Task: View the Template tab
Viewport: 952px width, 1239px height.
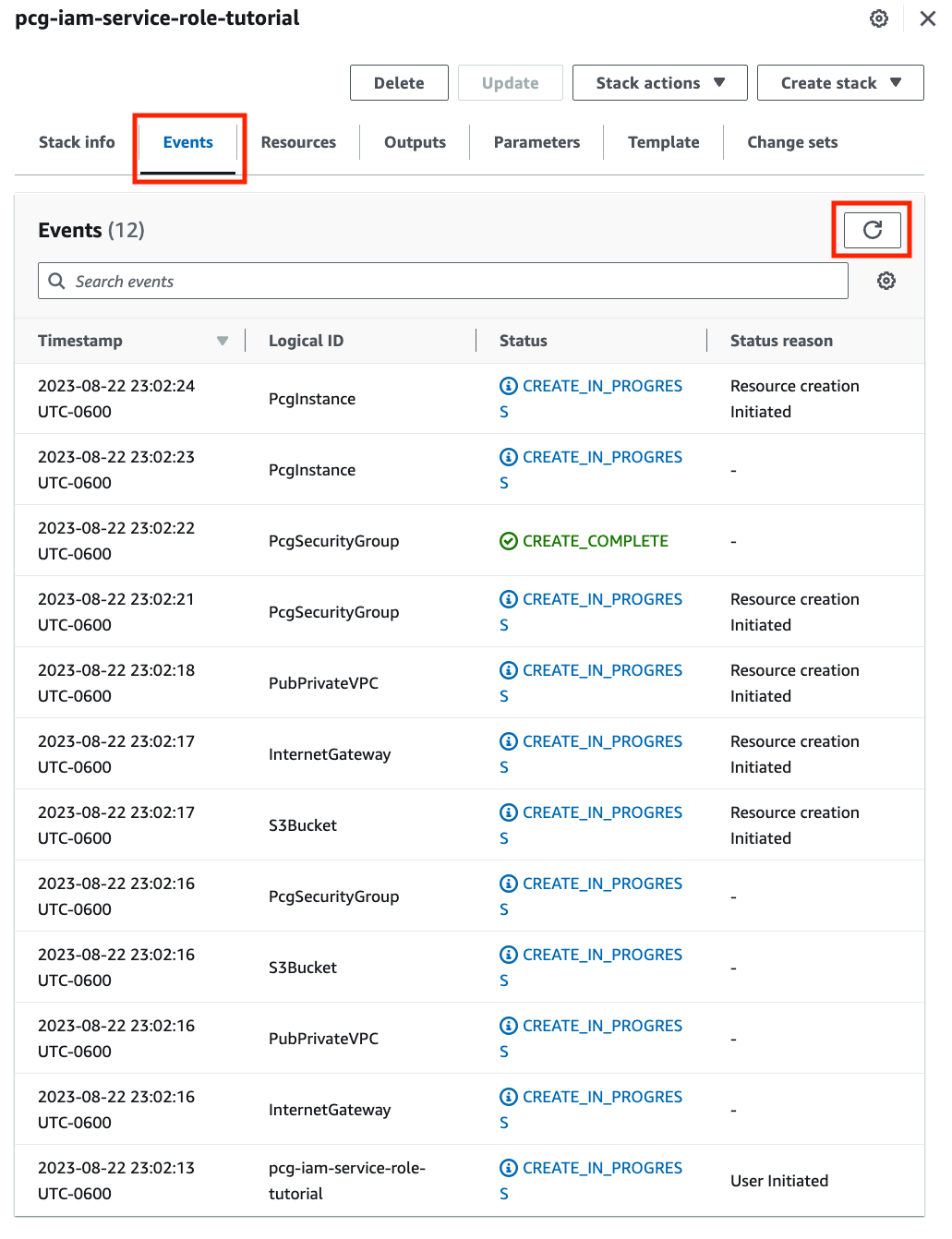Action: click(x=664, y=142)
